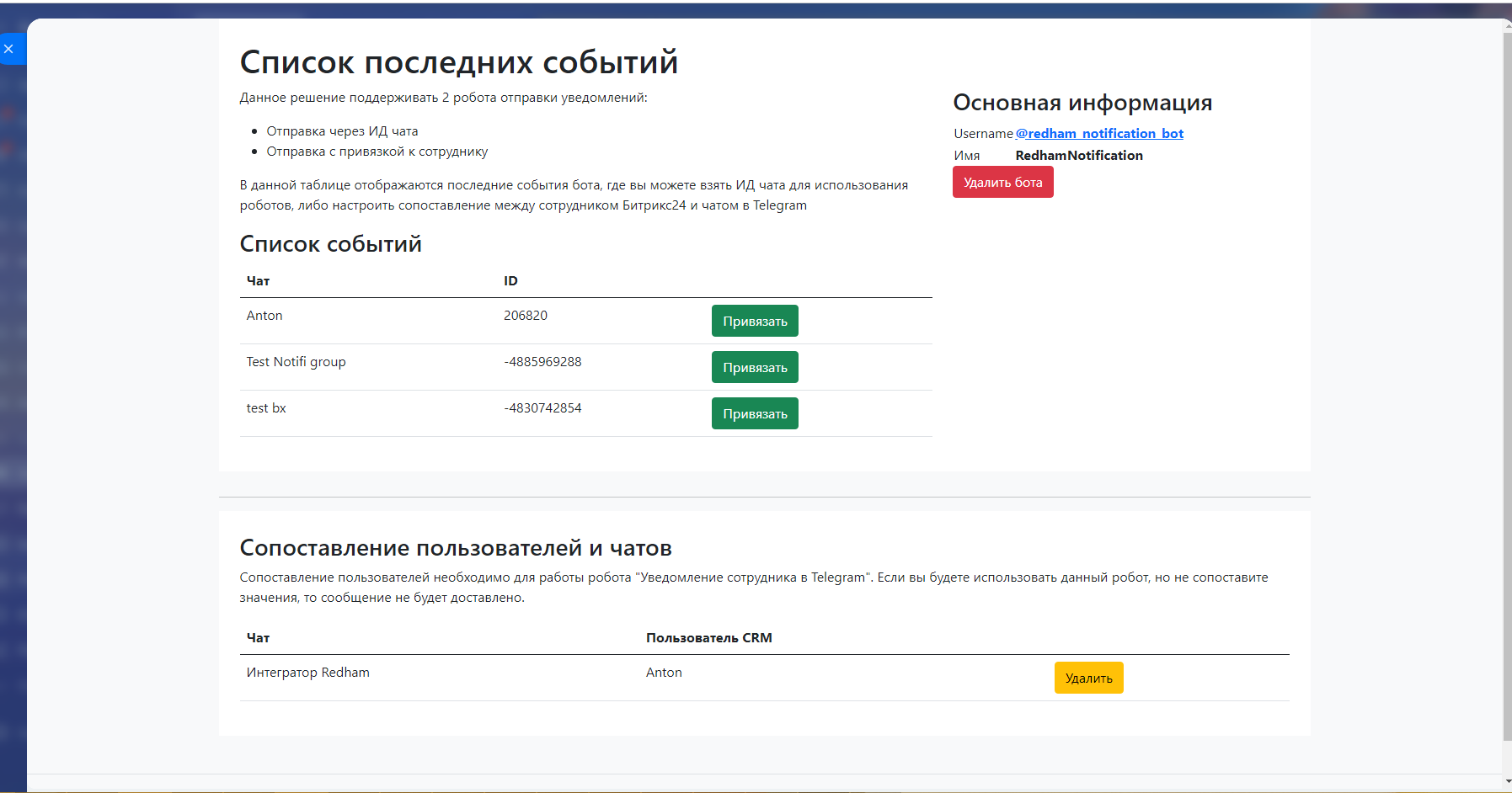The width and height of the screenshot is (1512, 793).
Task: Remove the Интегратор Redham mapping via Удалить
Action: [1088, 678]
